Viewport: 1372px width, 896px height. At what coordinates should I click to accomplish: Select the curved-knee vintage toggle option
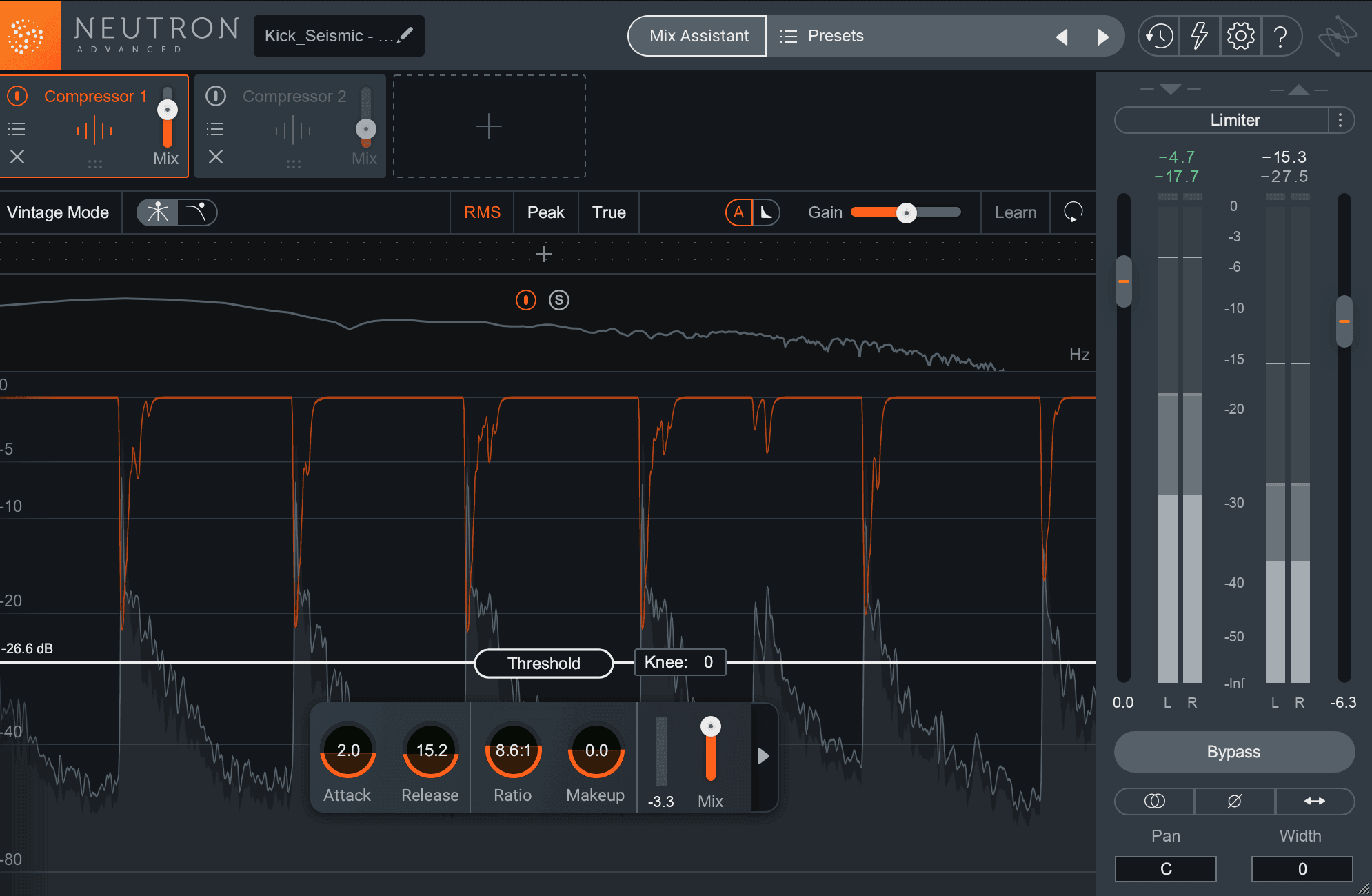(196, 212)
